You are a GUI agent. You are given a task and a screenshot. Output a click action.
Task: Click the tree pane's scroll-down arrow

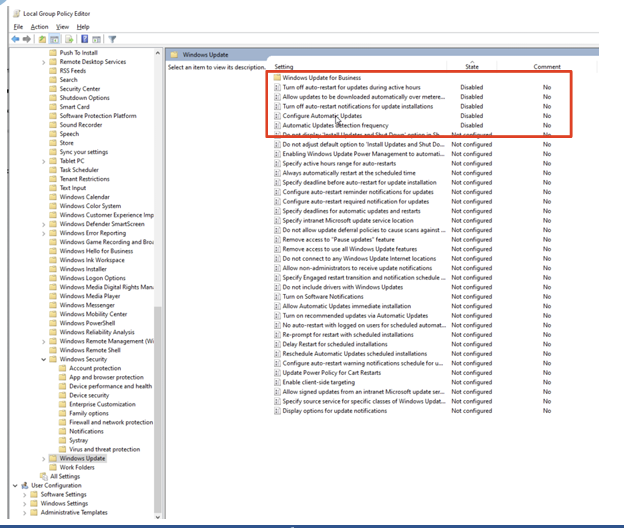[x=158, y=517]
